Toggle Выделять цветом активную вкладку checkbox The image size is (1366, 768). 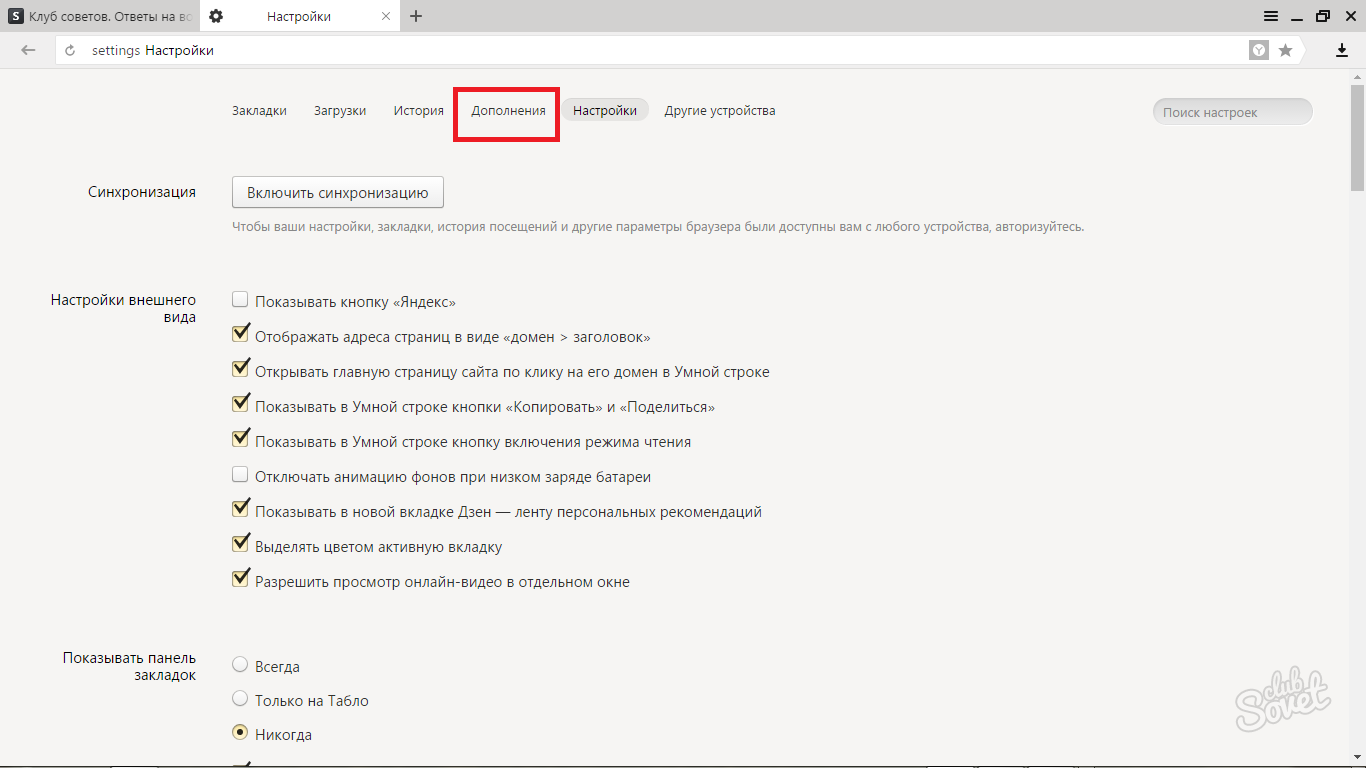tap(240, 544)
